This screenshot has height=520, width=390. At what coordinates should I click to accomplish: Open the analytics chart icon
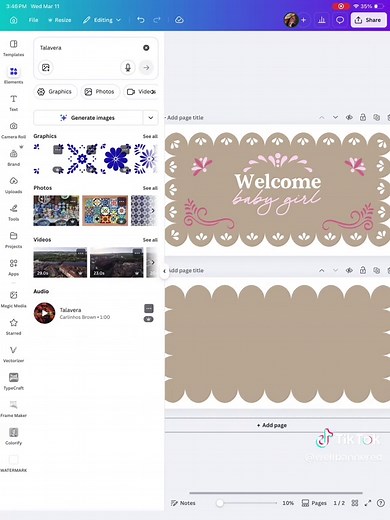[x=322, y=20]
